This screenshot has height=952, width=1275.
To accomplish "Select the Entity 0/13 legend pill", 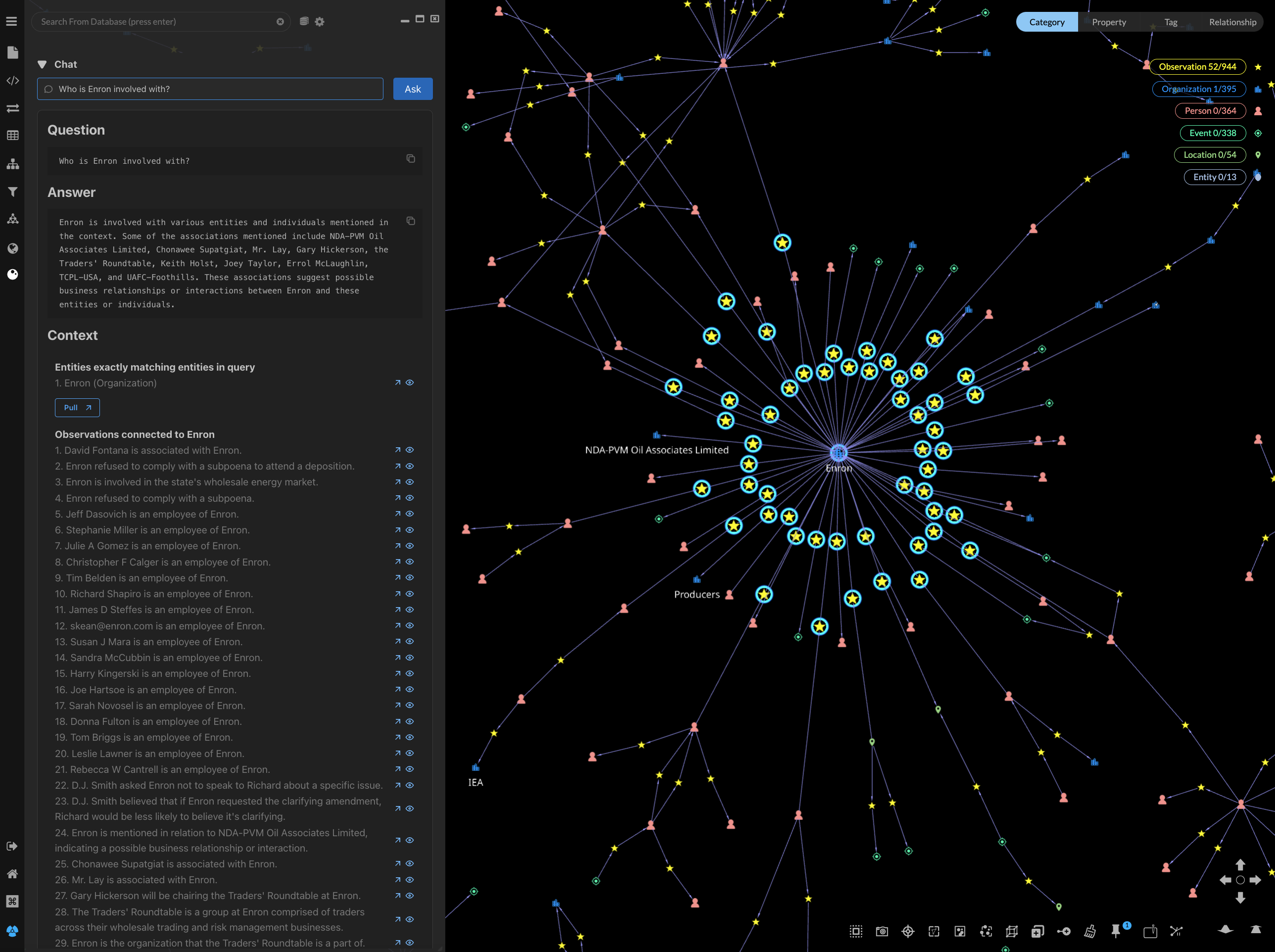I will [1215, 177].
